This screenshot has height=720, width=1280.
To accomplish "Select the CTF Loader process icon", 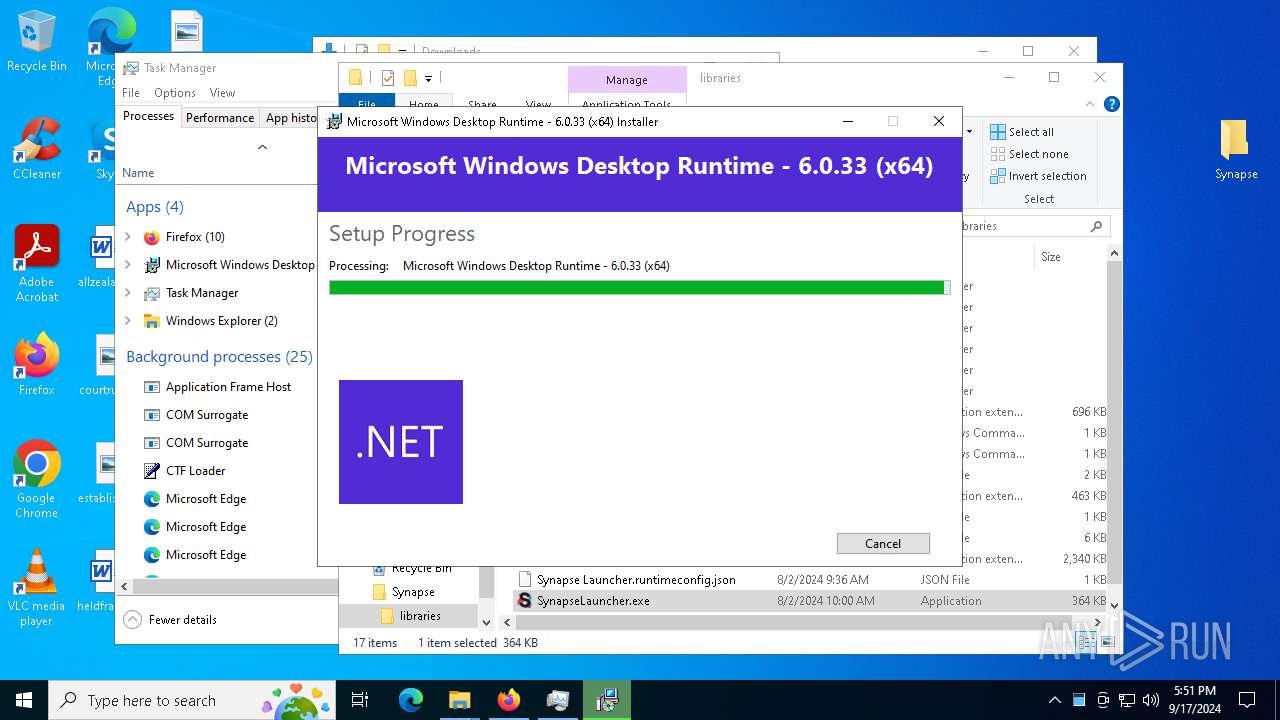I will point(152,471).
